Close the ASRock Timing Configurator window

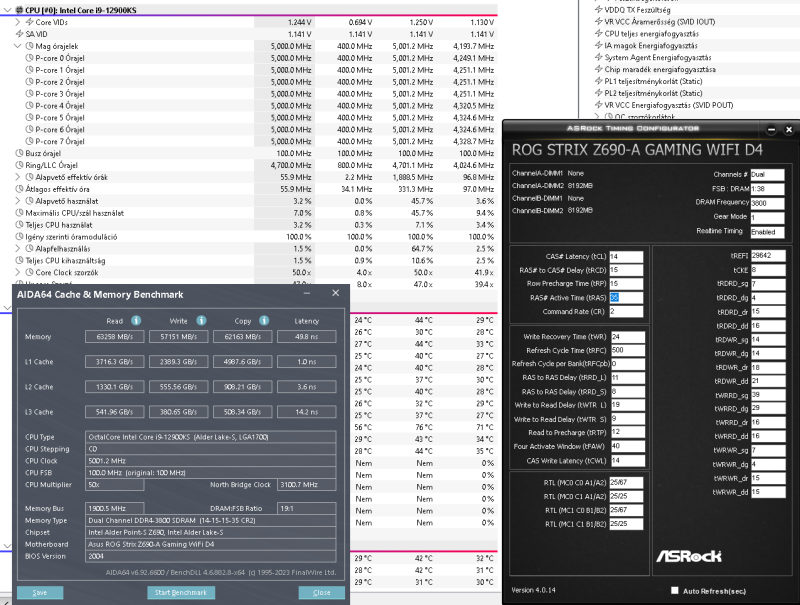789,130
